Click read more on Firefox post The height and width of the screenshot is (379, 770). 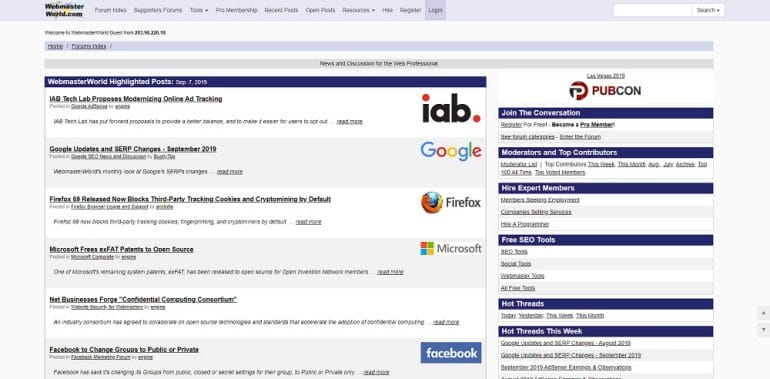(x=308, y=222)
